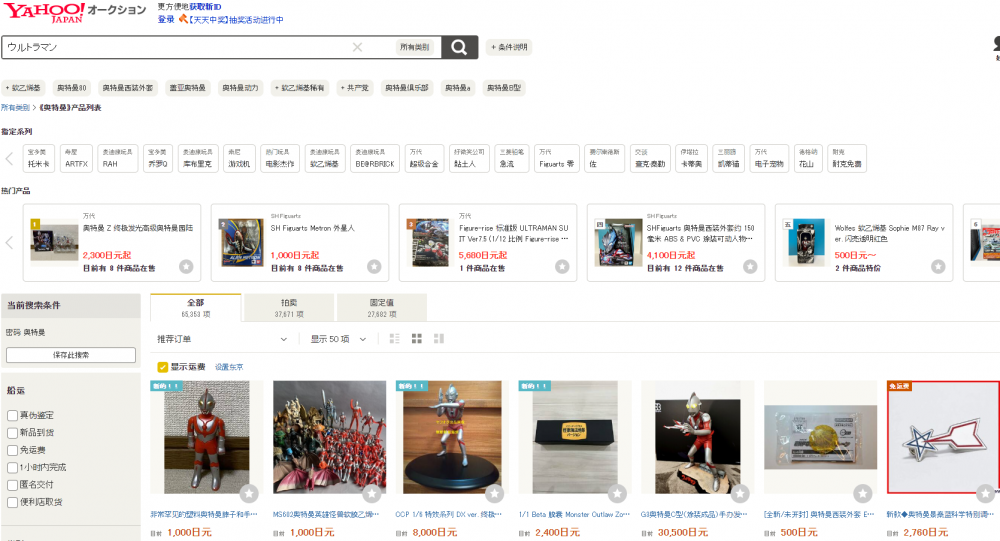1000x541 pixels.
Task: Enable the 匿名交付 filter checkbox
Action: [x=12, y=485]
